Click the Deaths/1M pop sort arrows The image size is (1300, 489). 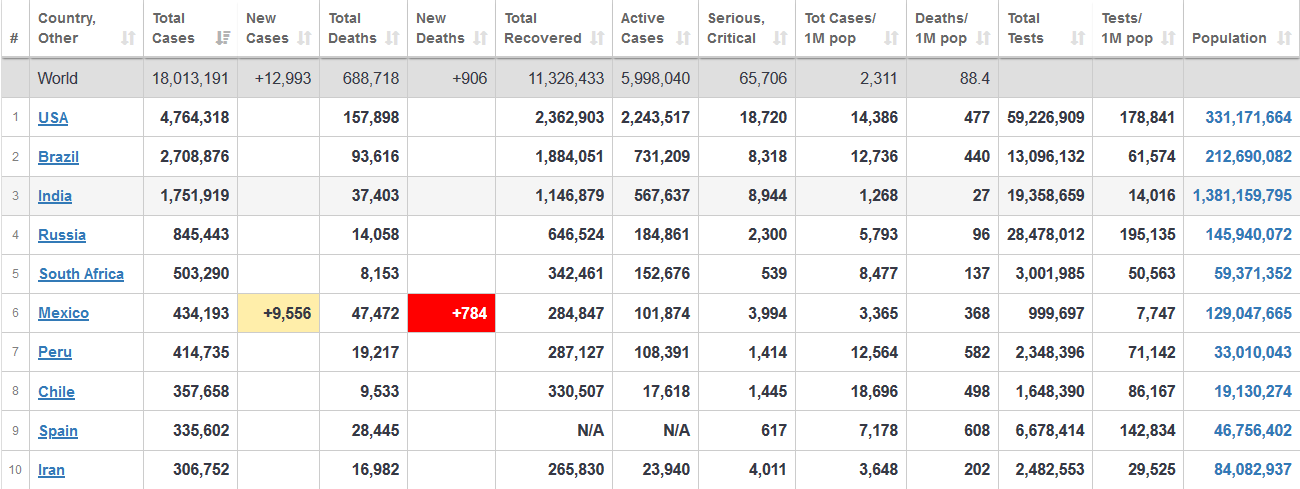coord(984,38)
